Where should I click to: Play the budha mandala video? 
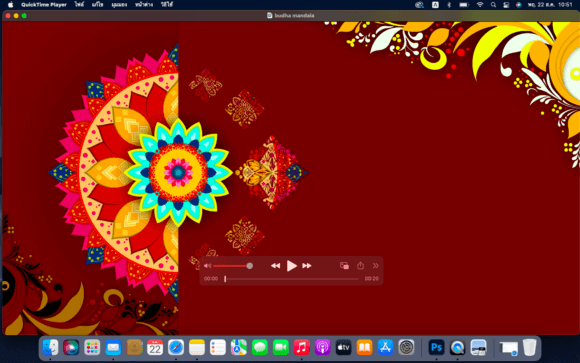coord(291,266)
